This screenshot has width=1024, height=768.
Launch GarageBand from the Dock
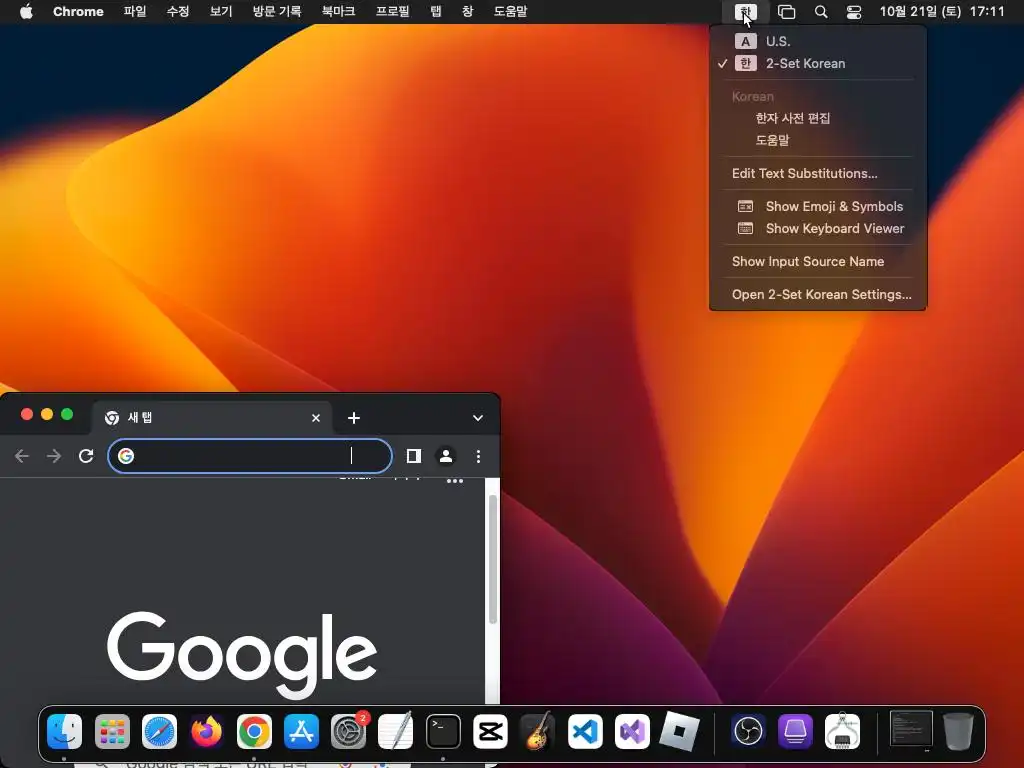pyautogui.click(x=538, y=731)
